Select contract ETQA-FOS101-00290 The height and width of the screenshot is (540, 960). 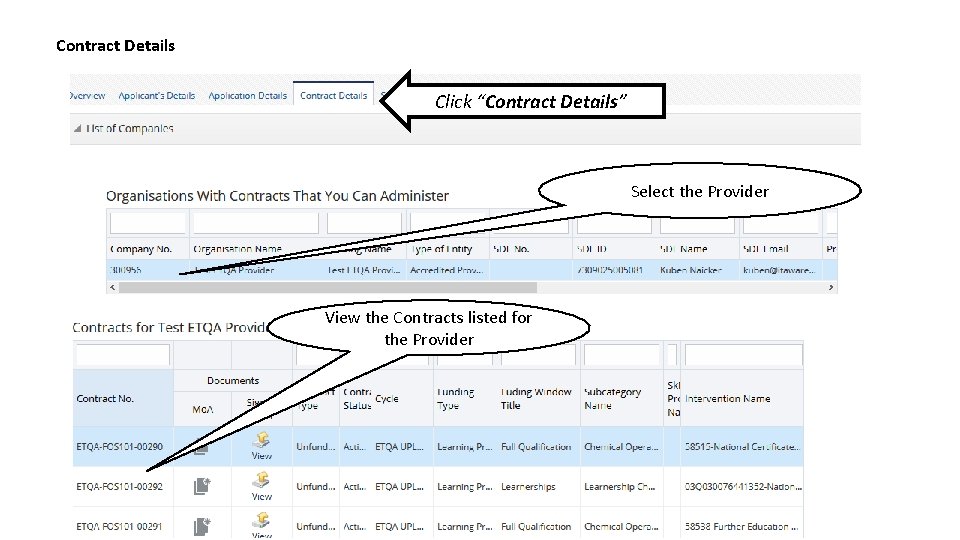coord(119,447)
